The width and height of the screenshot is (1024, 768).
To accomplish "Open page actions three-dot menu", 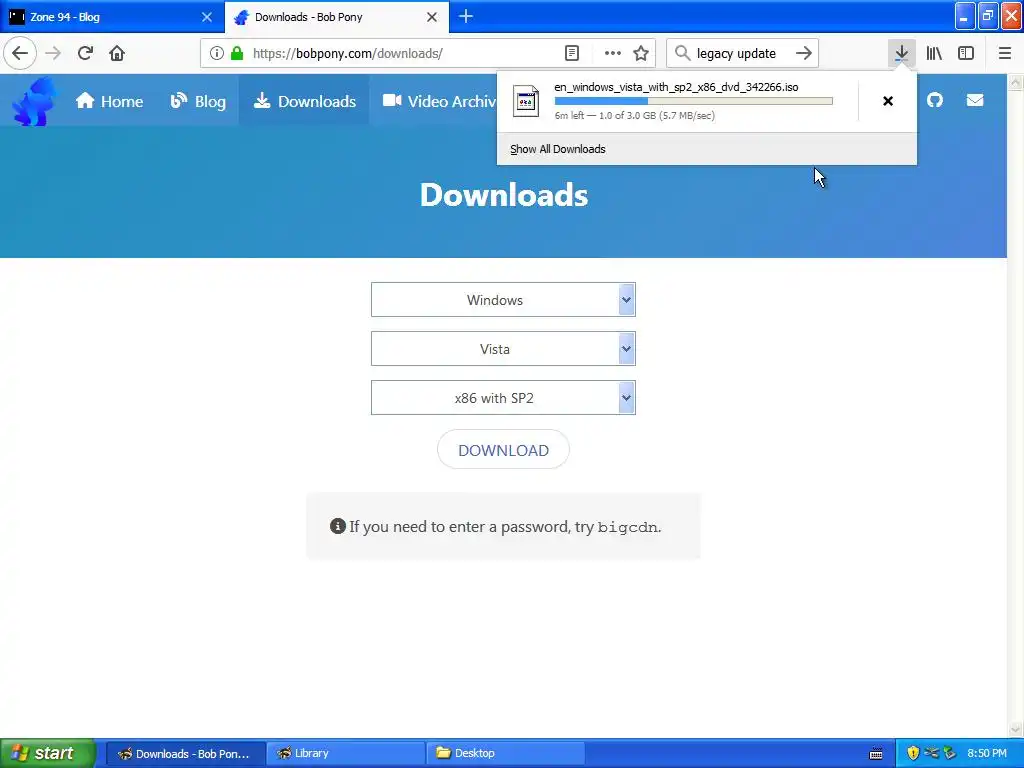I will coord(613,53).
